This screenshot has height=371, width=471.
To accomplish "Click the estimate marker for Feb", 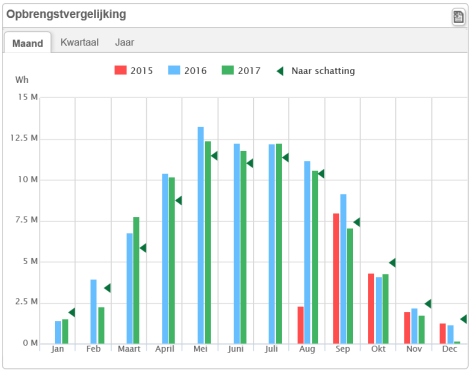I will point(107,288).
